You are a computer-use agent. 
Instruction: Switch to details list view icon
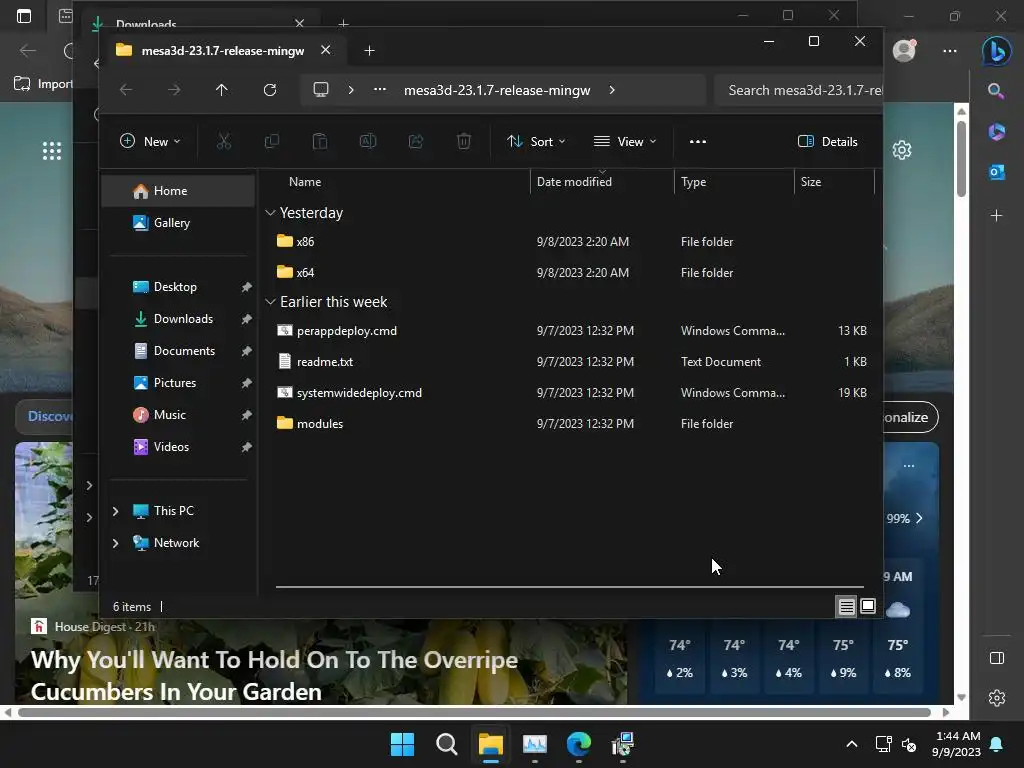(846, 607)
